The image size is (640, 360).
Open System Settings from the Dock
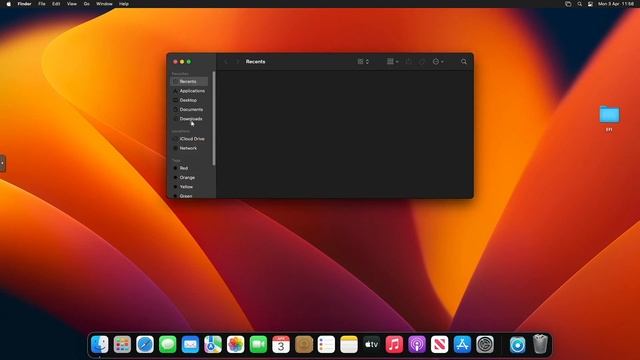[485, 344]
